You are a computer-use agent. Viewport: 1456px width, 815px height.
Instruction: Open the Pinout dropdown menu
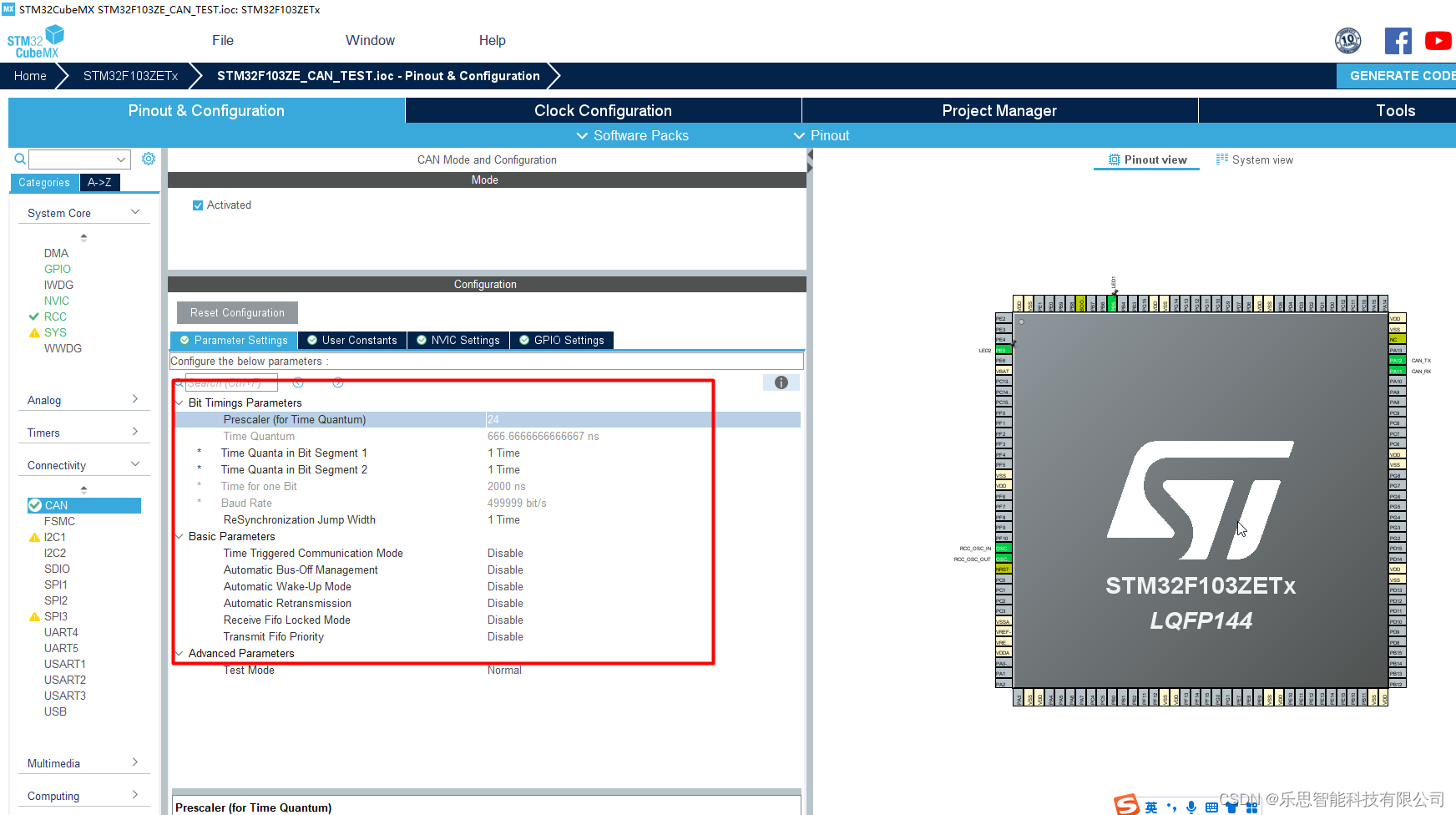tap(822, 135)
